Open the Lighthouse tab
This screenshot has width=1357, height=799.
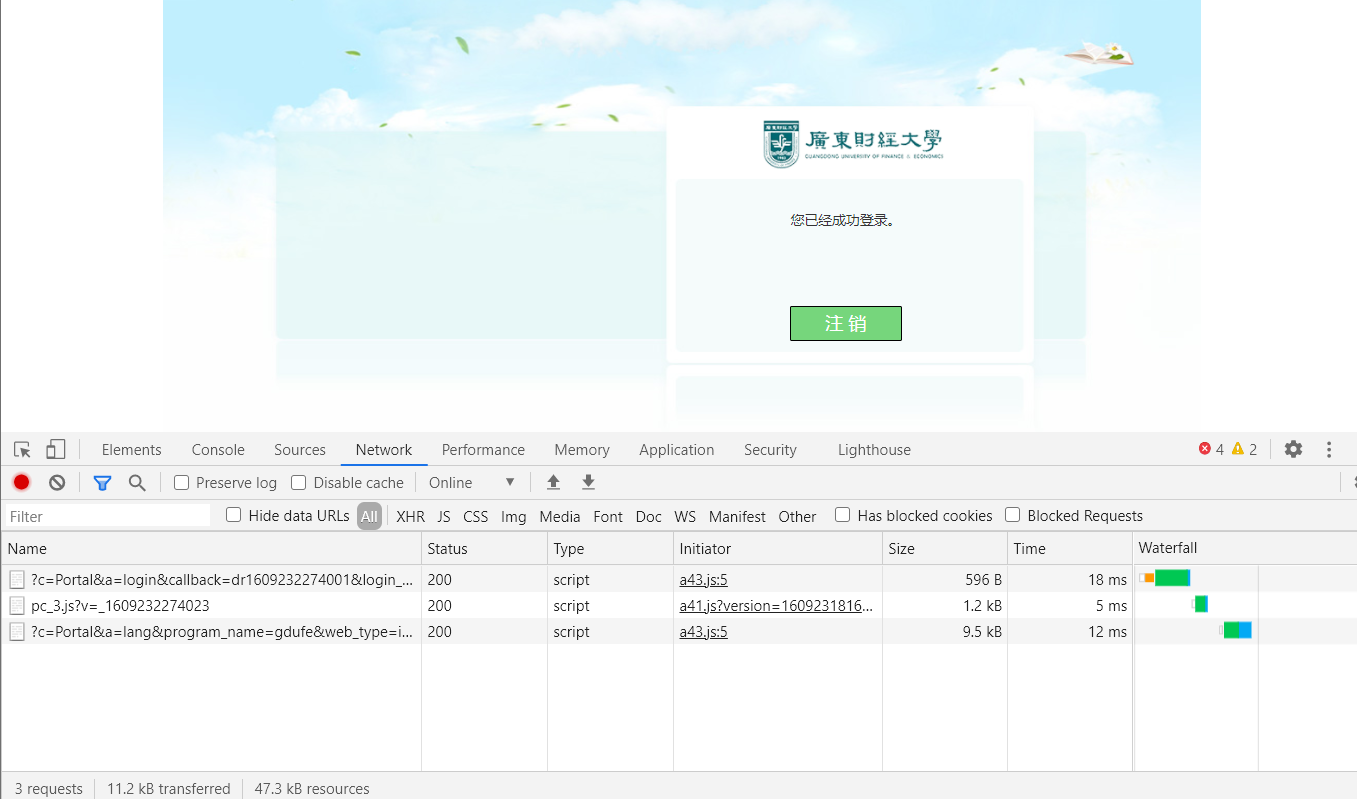pyautogui.click(x=874, y=450)
